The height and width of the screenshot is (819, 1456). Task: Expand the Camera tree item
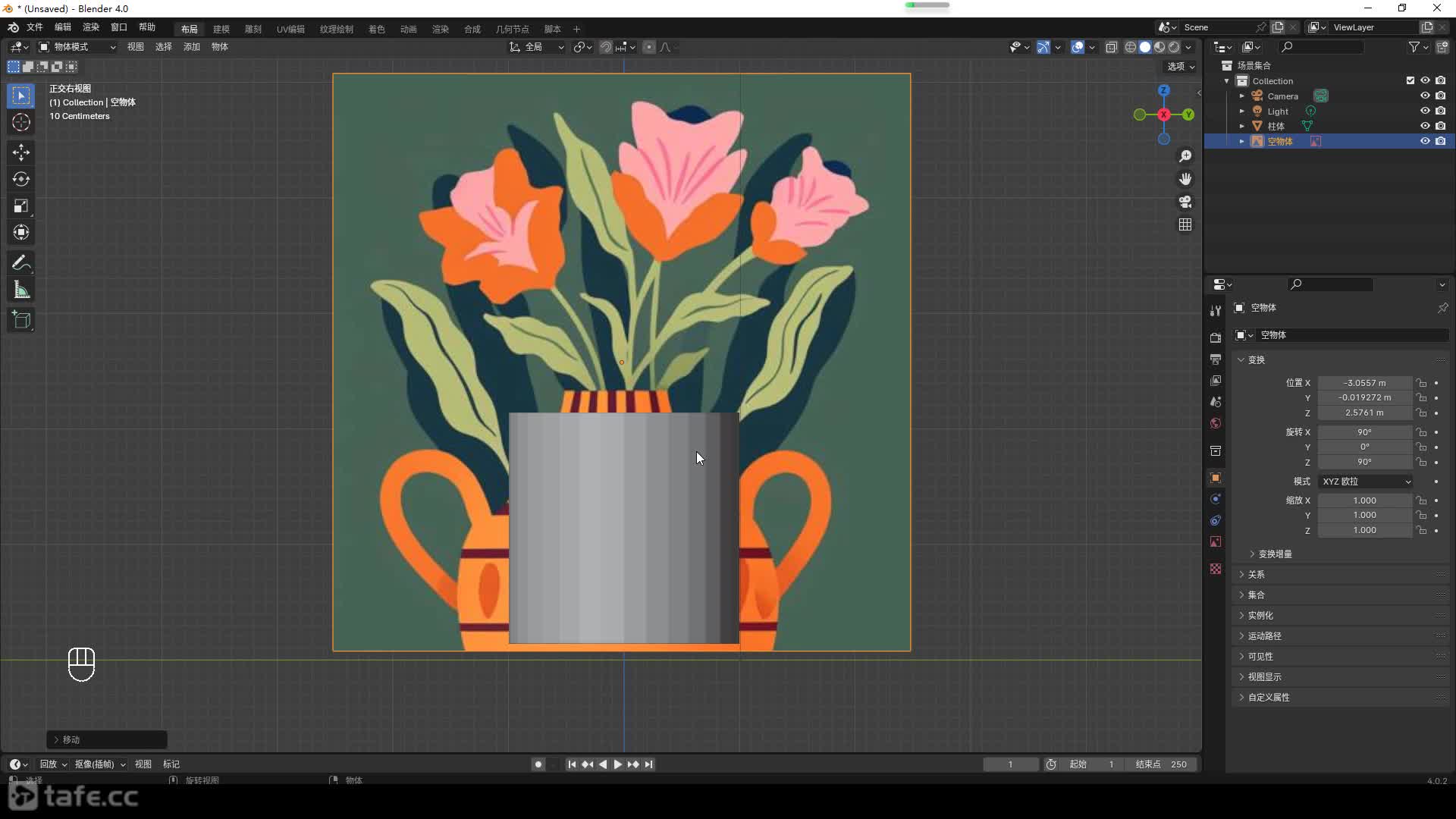coord(1241,96)
